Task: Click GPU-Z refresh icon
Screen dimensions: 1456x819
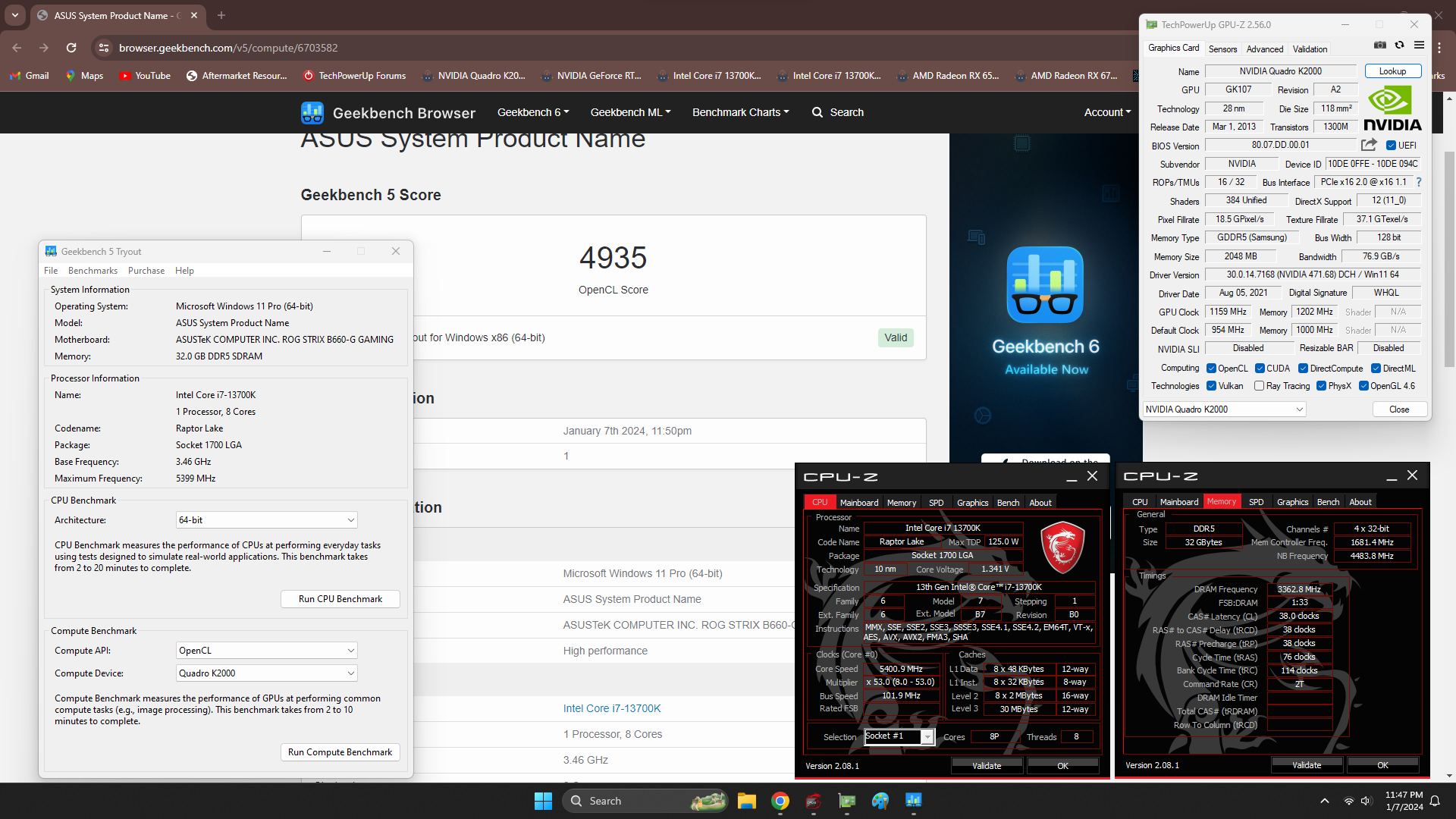Action: pos(1400,45)
